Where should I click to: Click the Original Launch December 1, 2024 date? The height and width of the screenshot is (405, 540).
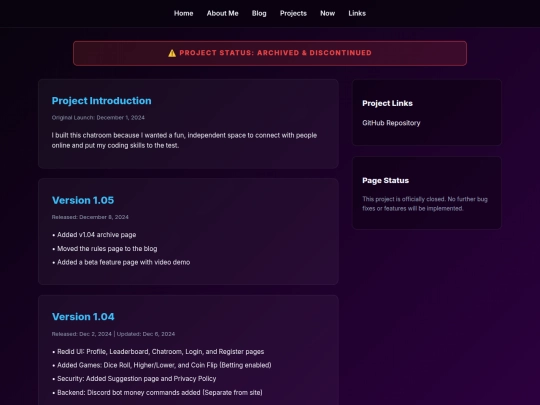click(x=98, y=117)
